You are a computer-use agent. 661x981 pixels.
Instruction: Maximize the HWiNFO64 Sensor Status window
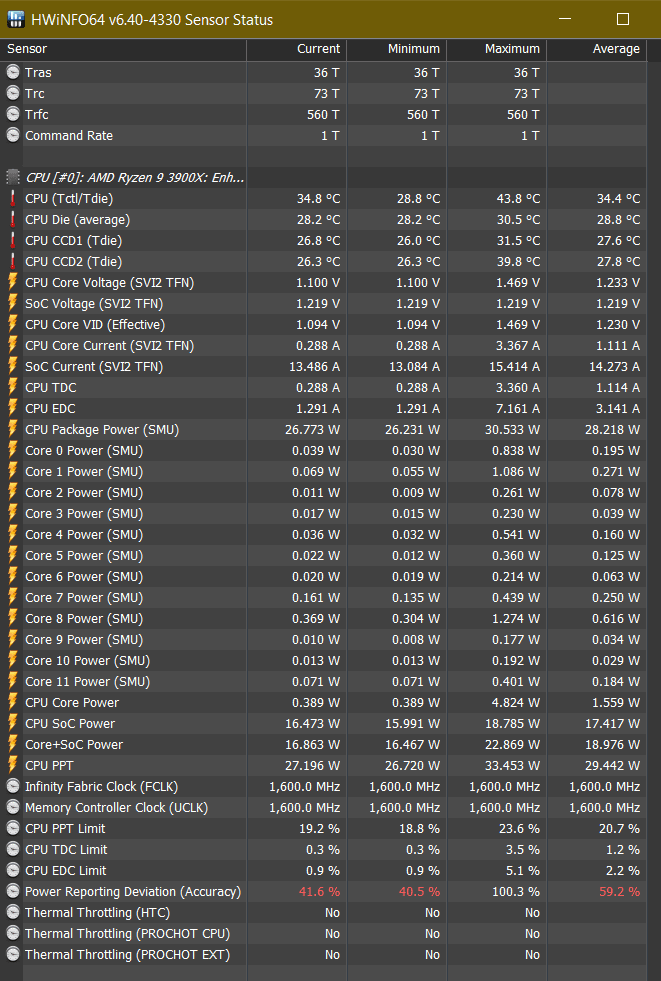tap(623, 19)
